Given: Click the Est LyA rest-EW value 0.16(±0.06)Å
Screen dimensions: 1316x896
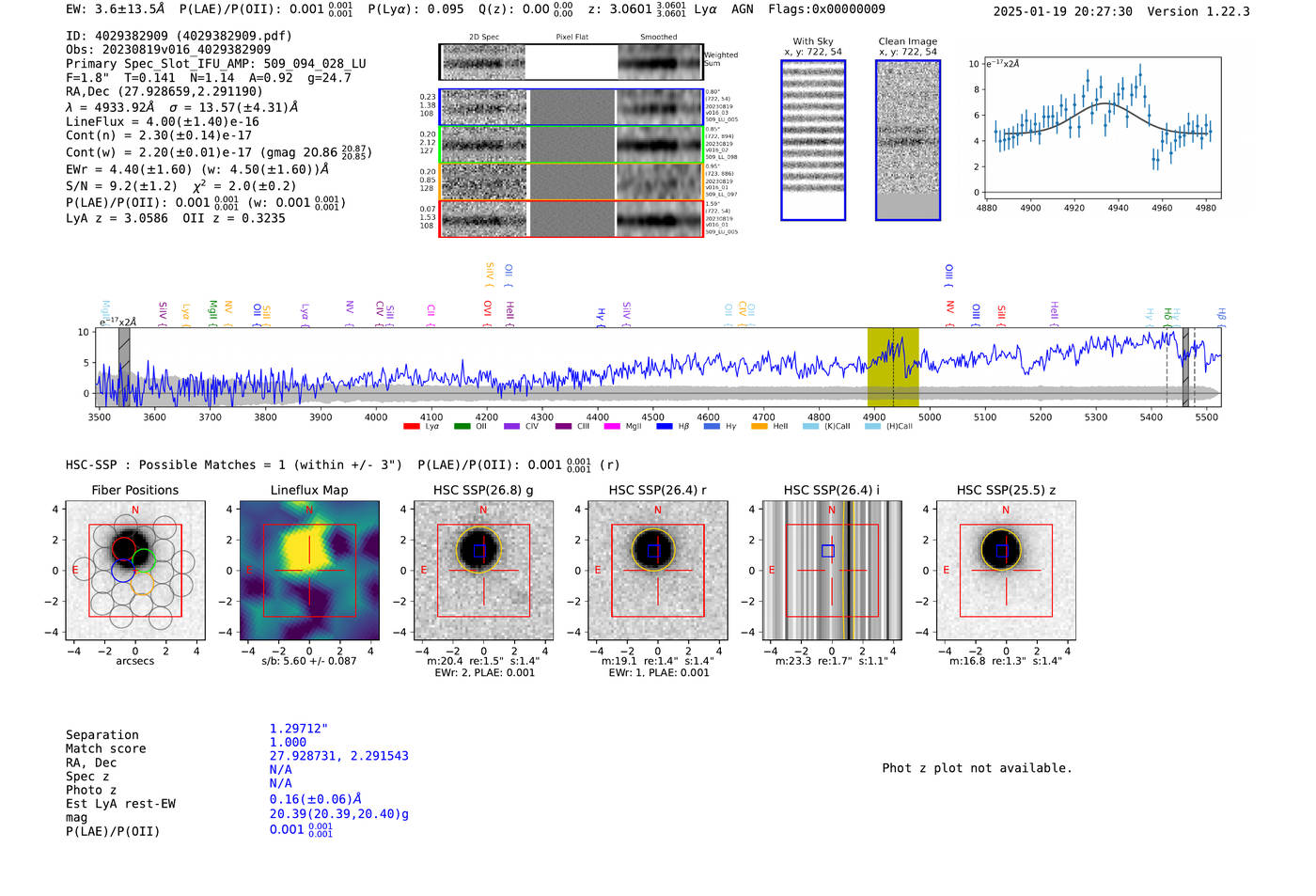Looking at the screenshot, I should (x=316, y=799).
